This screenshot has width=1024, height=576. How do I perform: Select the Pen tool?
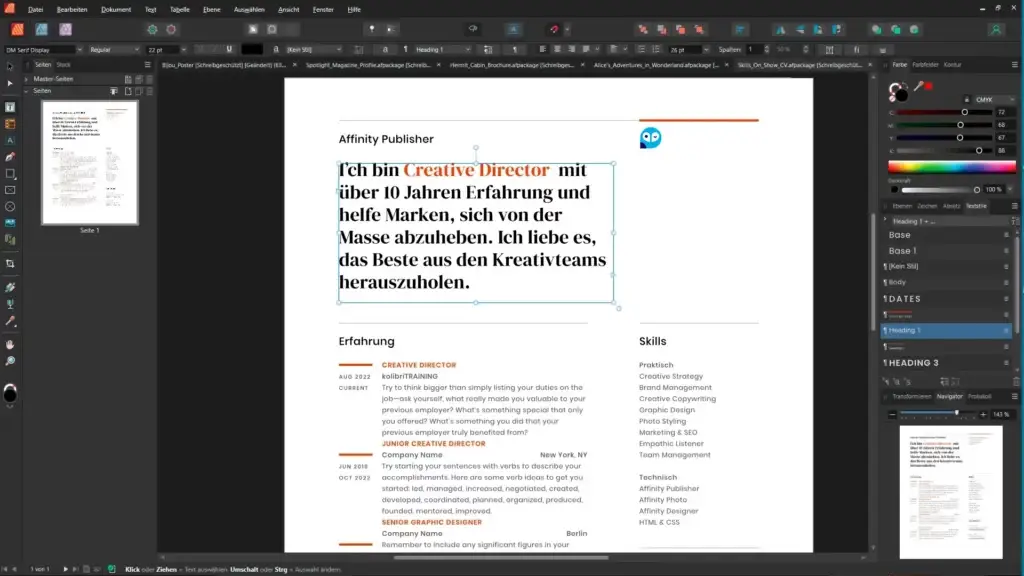pos(10,157)
